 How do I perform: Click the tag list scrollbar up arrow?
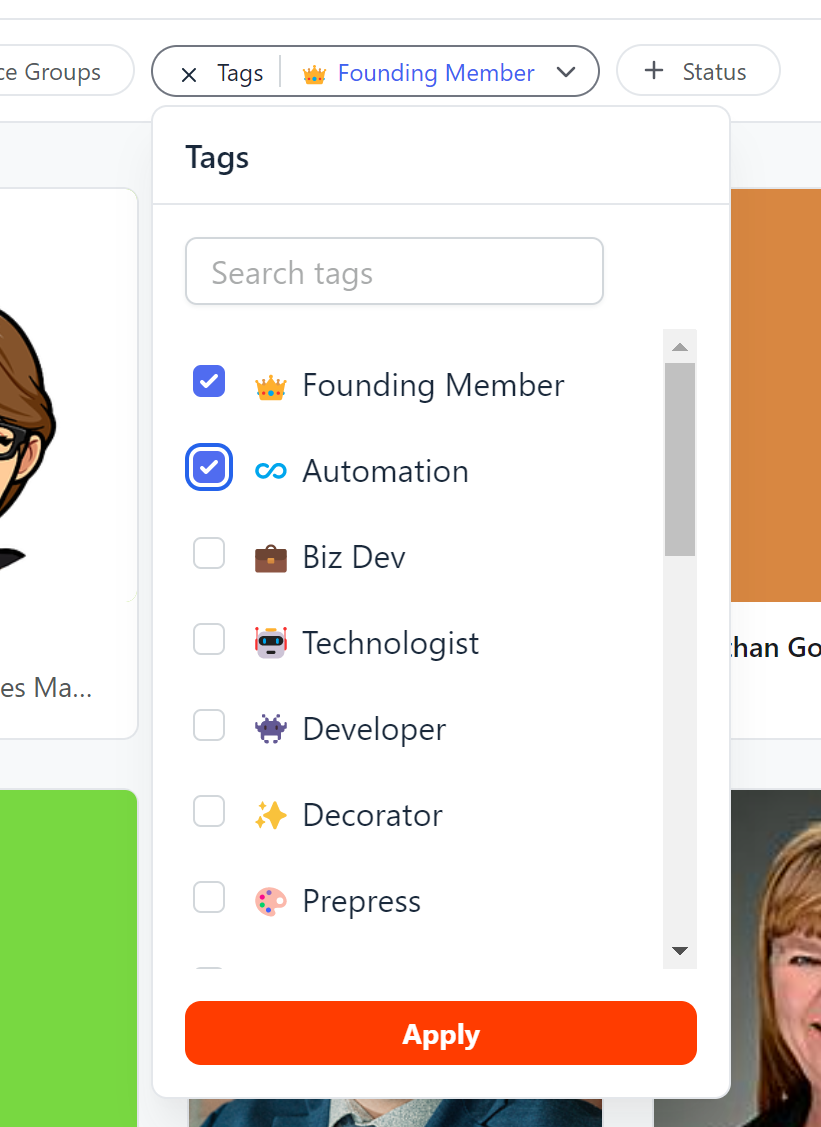click(680, 347)
